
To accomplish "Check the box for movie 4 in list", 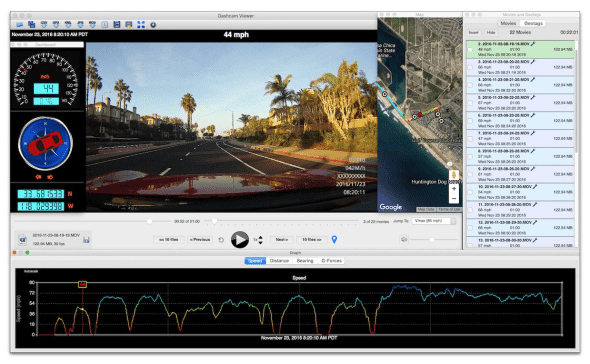I will tap(470, 85).
